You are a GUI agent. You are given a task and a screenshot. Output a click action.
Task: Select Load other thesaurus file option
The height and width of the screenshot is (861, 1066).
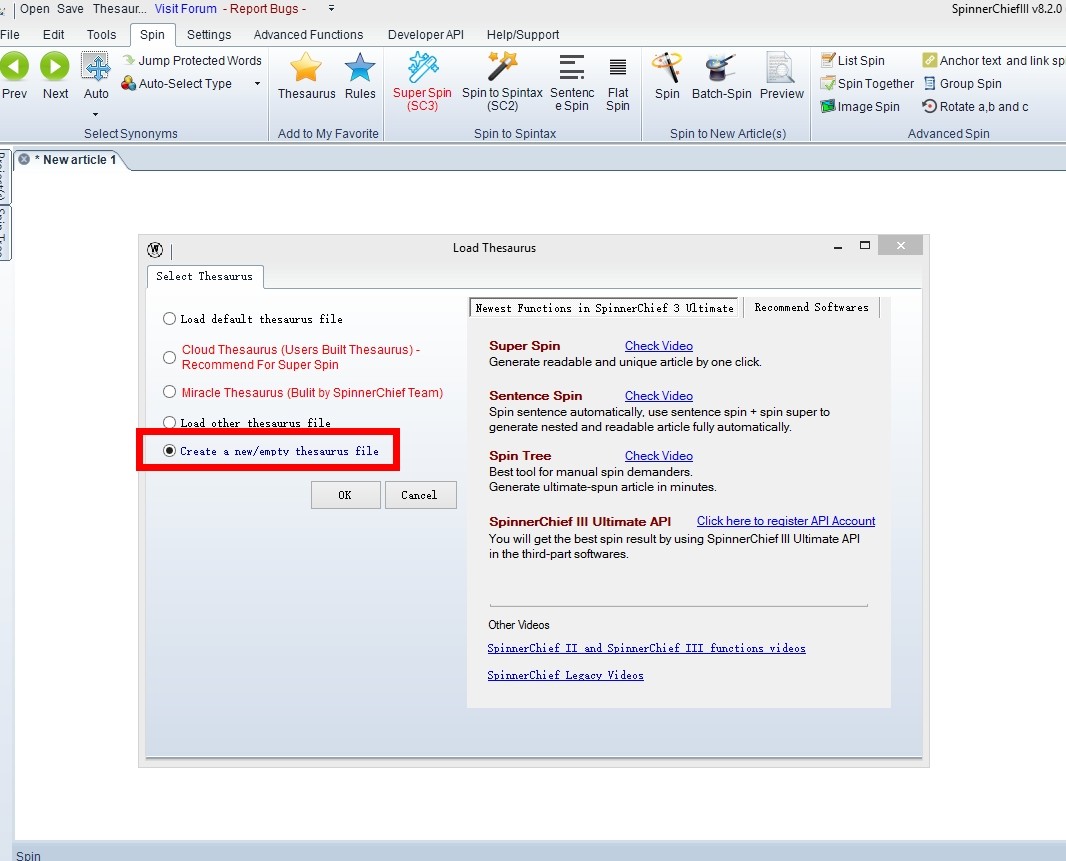click(x=170, y=423)
